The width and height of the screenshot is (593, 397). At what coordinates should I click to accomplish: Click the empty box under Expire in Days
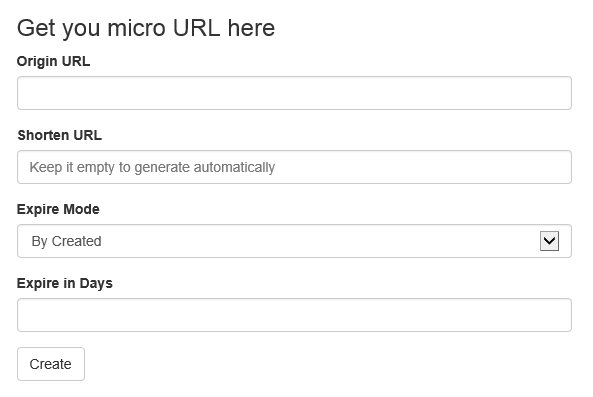point(294,315)
